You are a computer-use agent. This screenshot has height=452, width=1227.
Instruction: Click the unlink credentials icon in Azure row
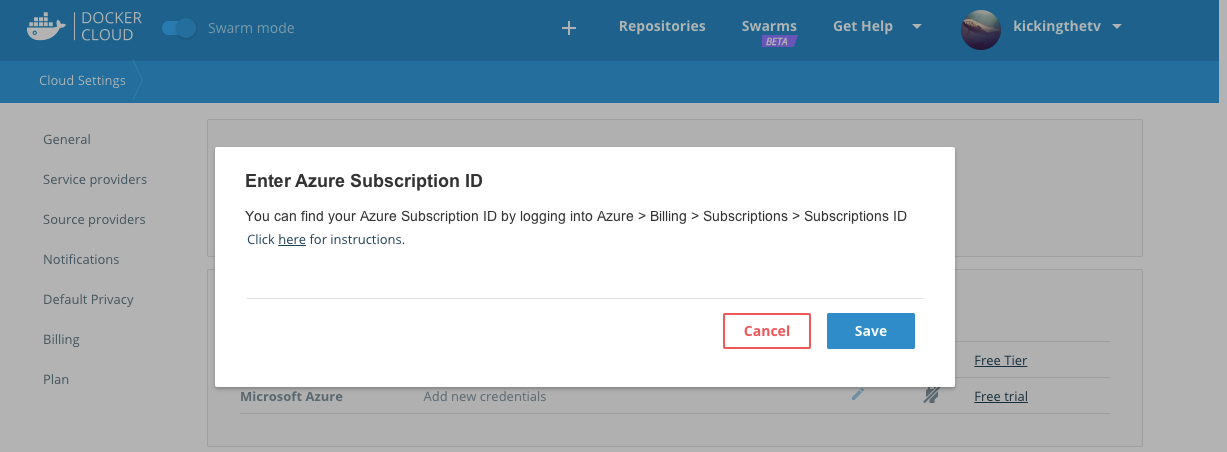pyautogui.click(x=931, y=396)
